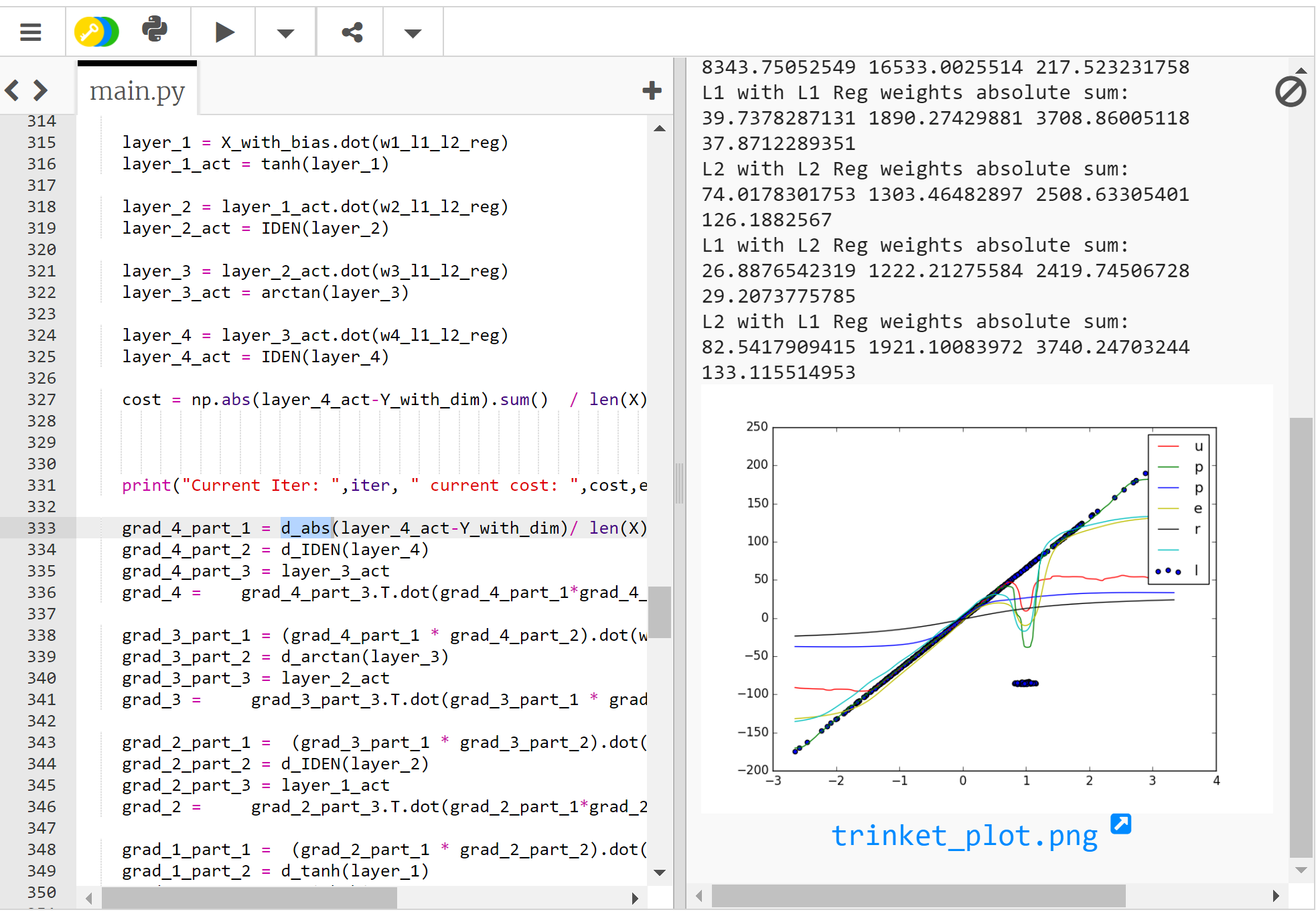Image resolution: width=1316 pixels, height=914 pixels.
Task: Add a new file with plus icon
Action: (x=652, y=90)
